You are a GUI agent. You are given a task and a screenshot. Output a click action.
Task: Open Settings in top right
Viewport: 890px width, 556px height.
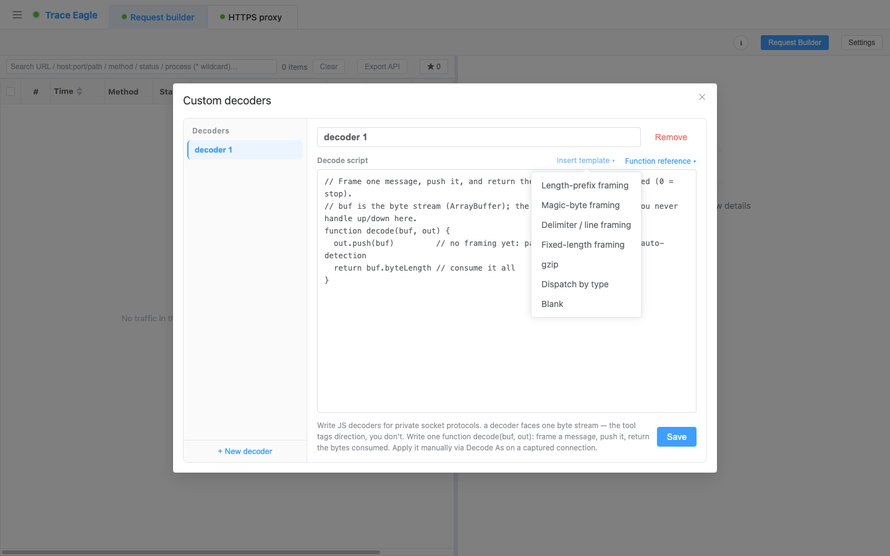click(x=861, y=43)
